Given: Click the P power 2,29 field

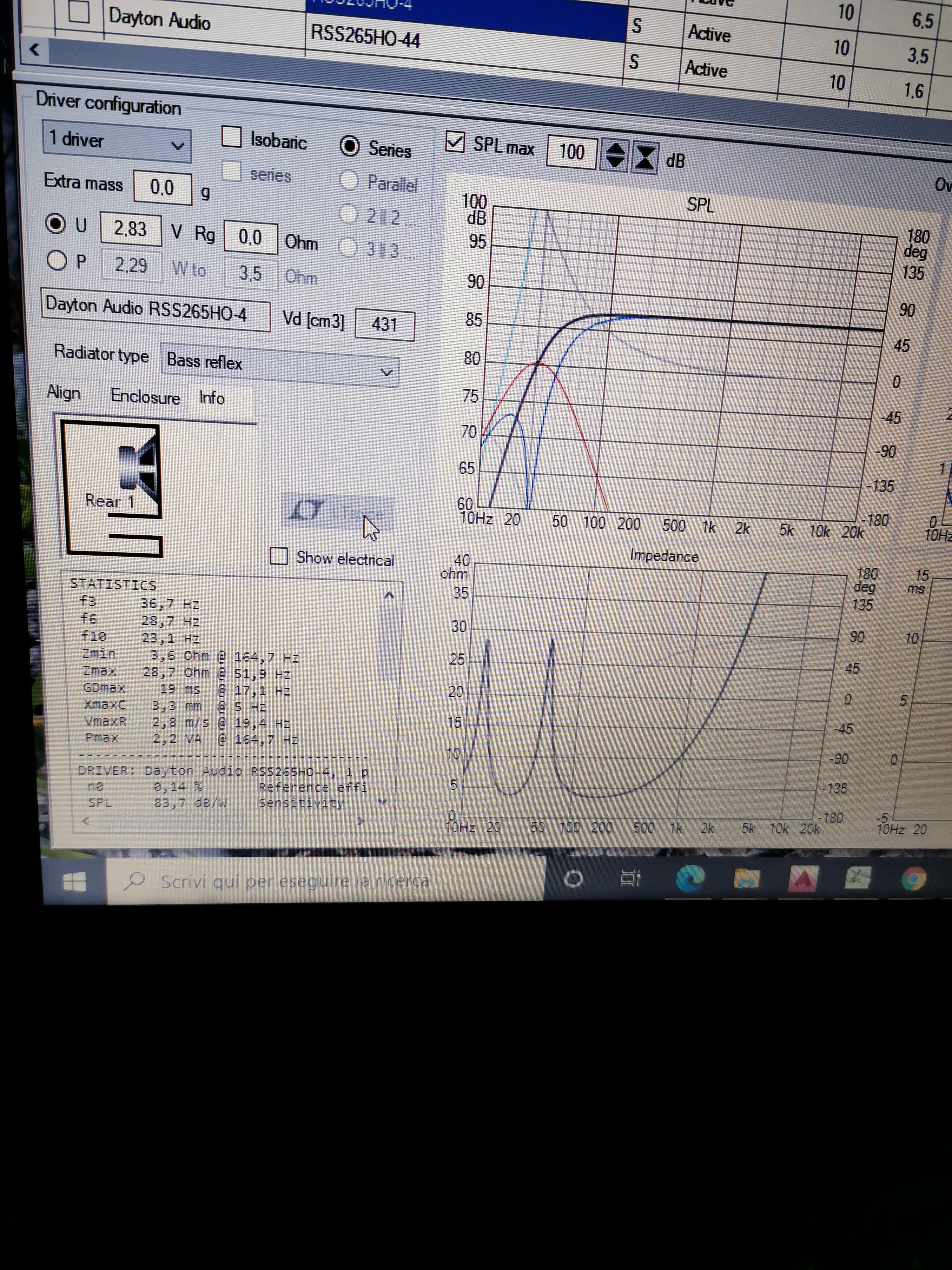Looking at the screenshot, I should pyautogui.click(x=131, y=265).
